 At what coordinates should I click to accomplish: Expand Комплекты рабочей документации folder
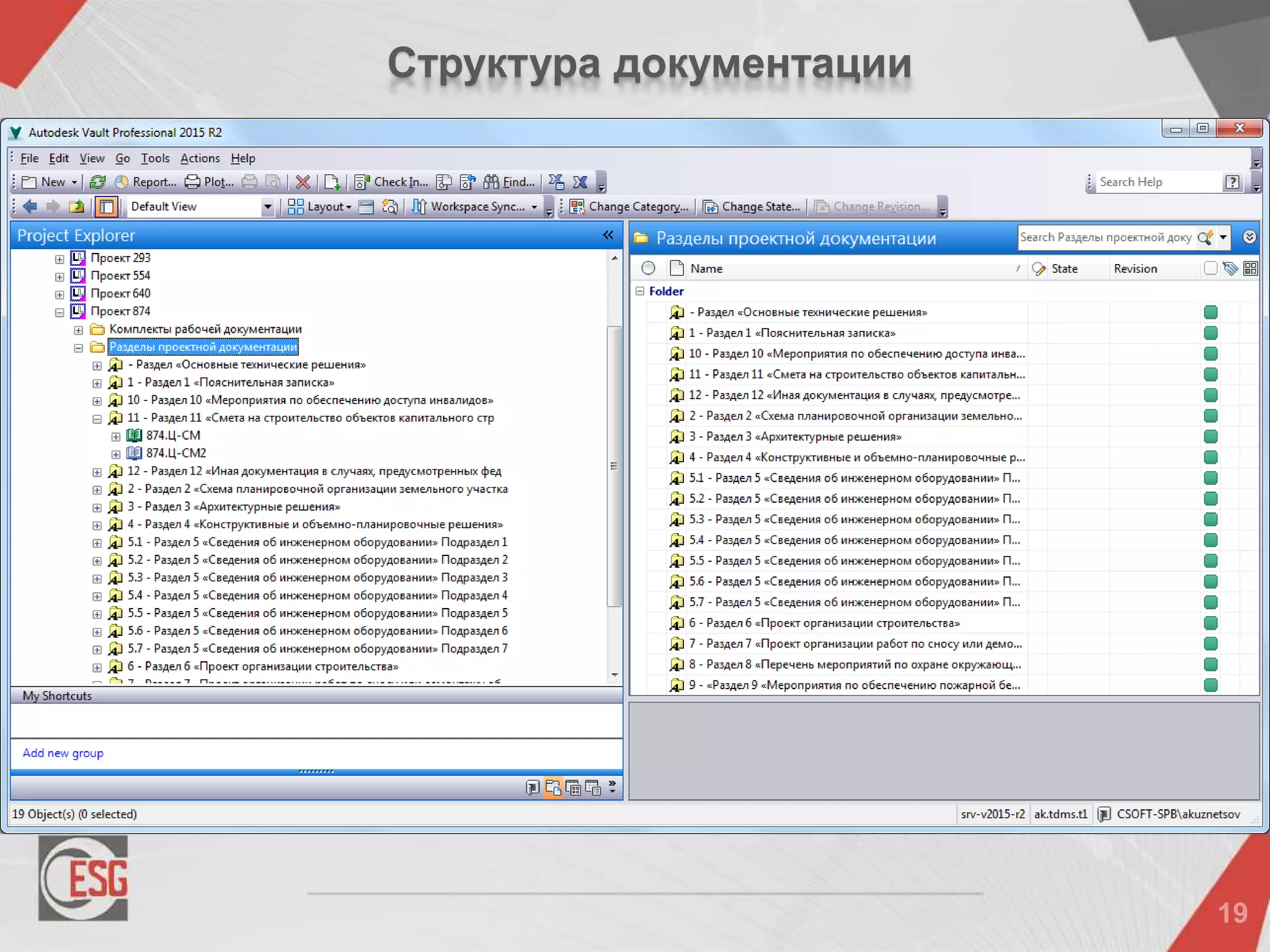78,330
